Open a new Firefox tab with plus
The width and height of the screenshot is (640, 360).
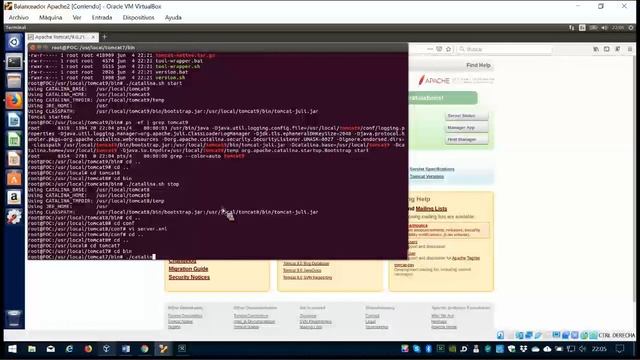click(x=104, y=37)
